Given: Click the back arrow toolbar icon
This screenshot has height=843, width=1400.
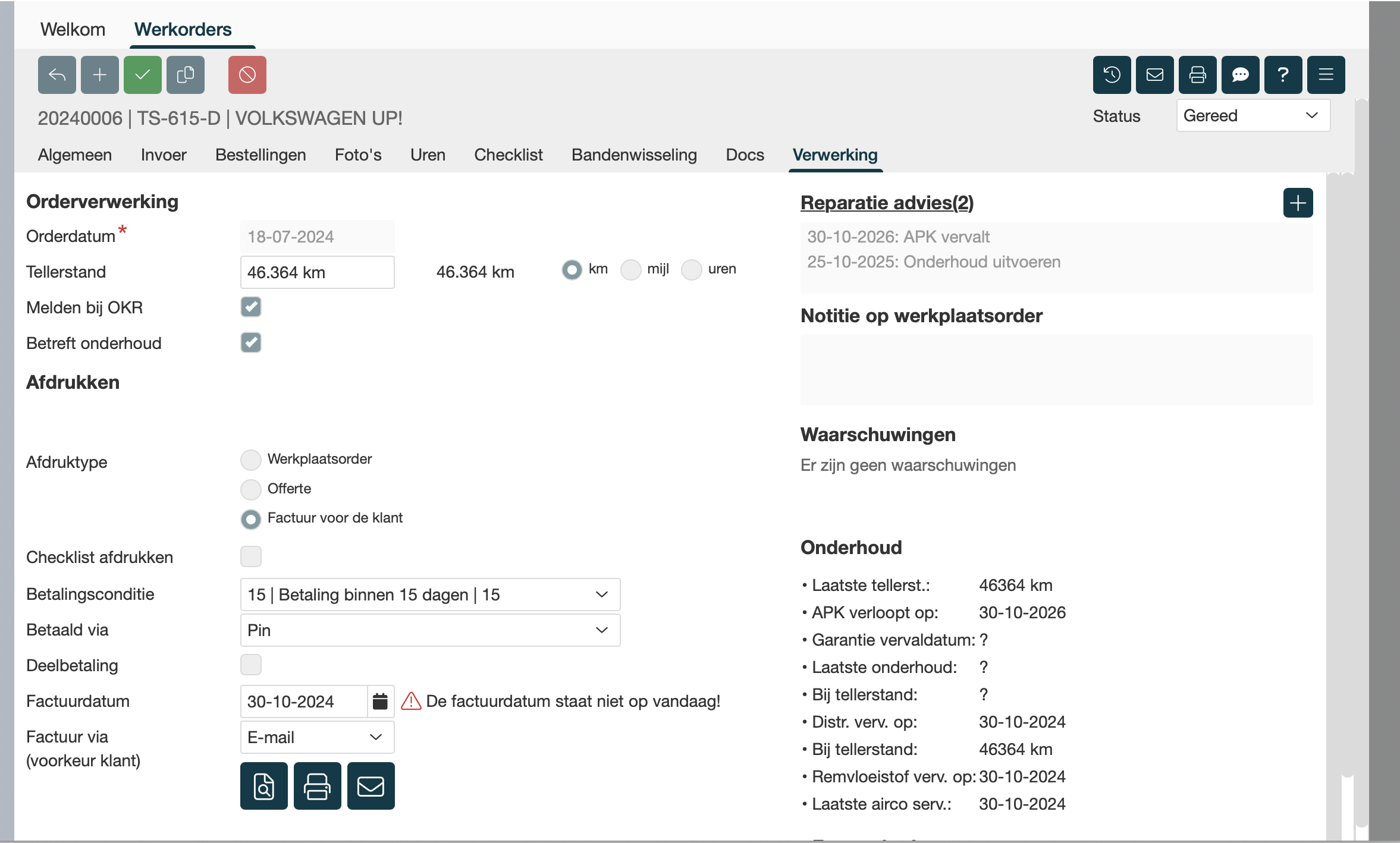Looking at the screenshot, I should (x=57, y=75).
